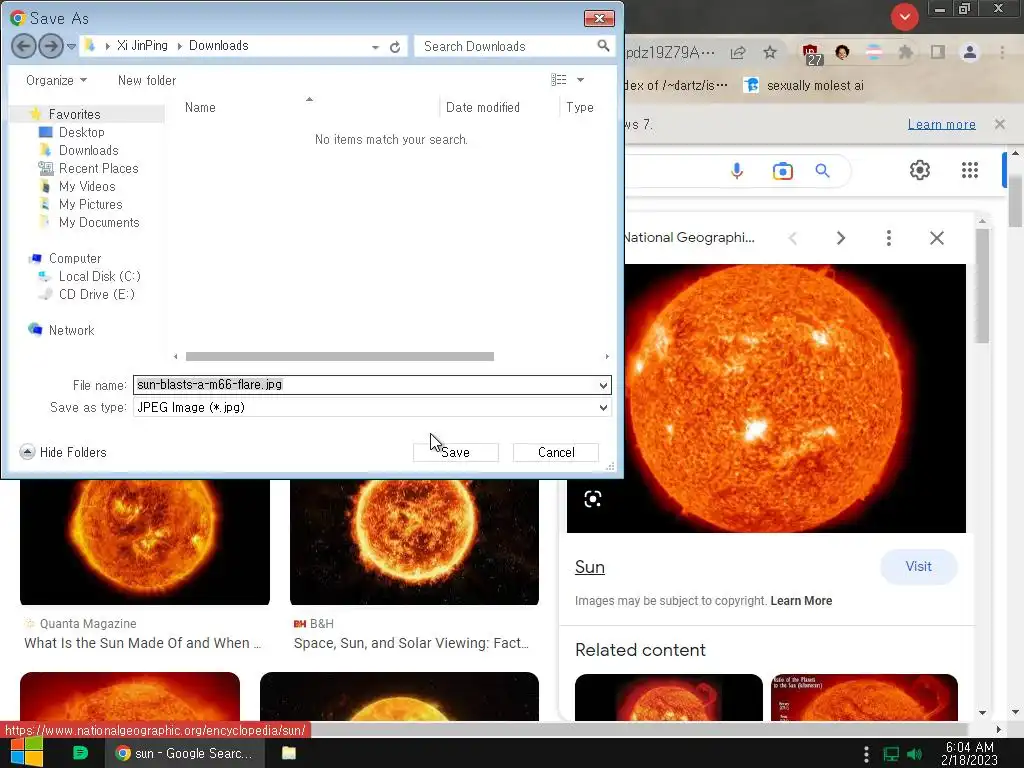Sort by Date modified column
The height and width of the screenshot is (768, 1024).
[483, 107]
